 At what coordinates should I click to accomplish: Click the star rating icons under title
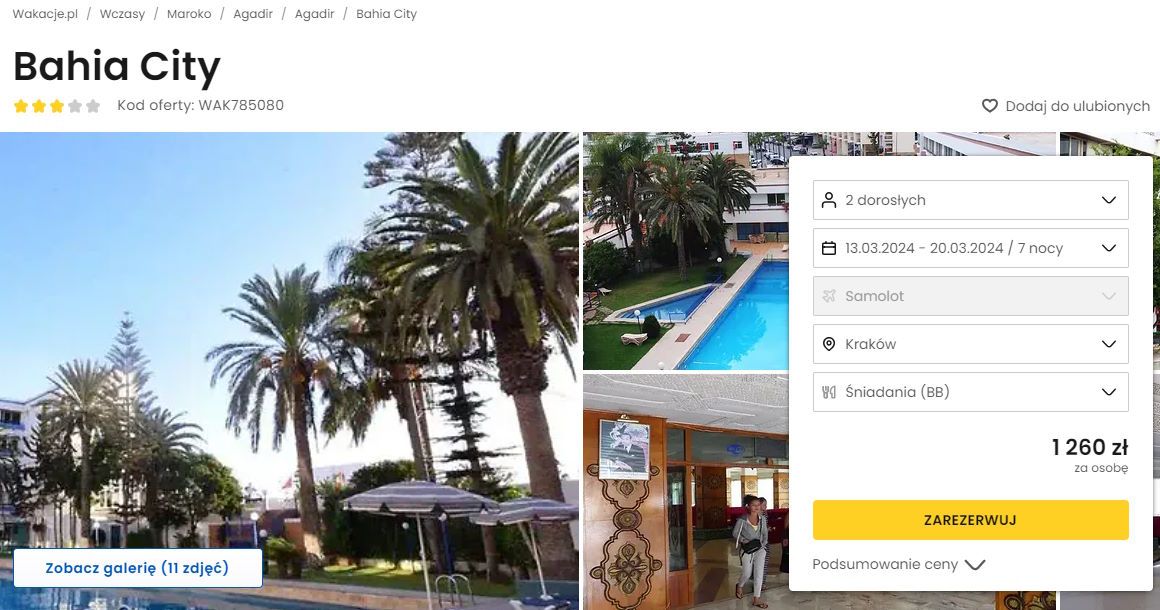57,106
